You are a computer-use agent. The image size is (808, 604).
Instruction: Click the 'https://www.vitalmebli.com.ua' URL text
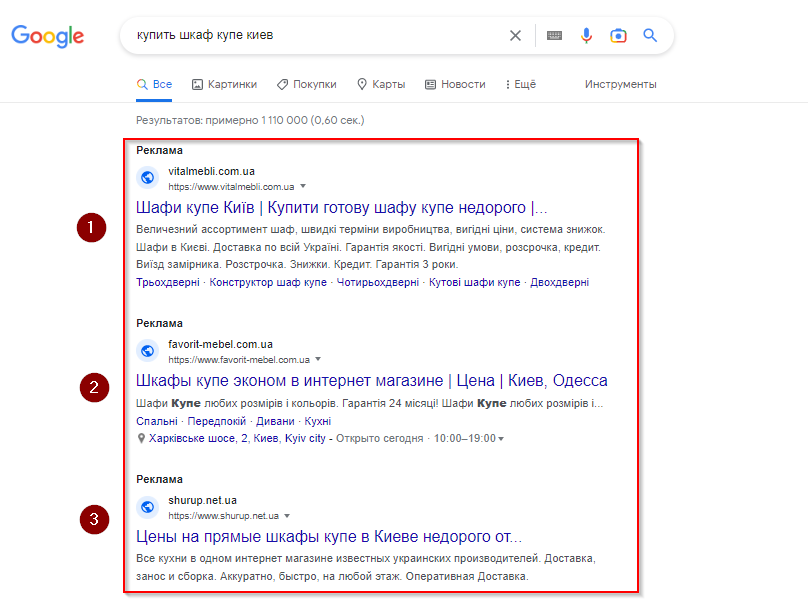tap(231, 187)
